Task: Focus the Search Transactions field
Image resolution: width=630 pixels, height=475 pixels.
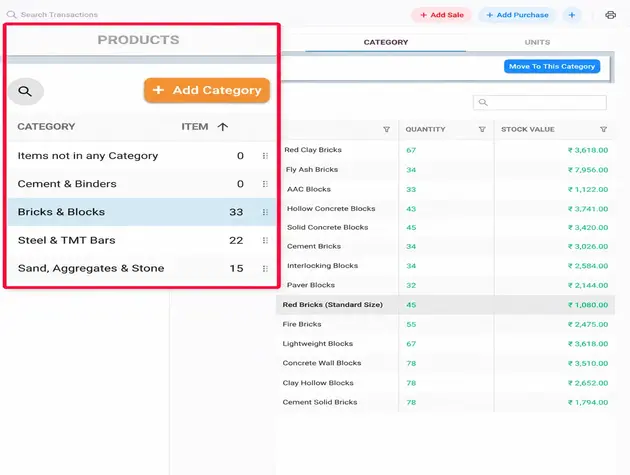Action: (x=59, y=14)
